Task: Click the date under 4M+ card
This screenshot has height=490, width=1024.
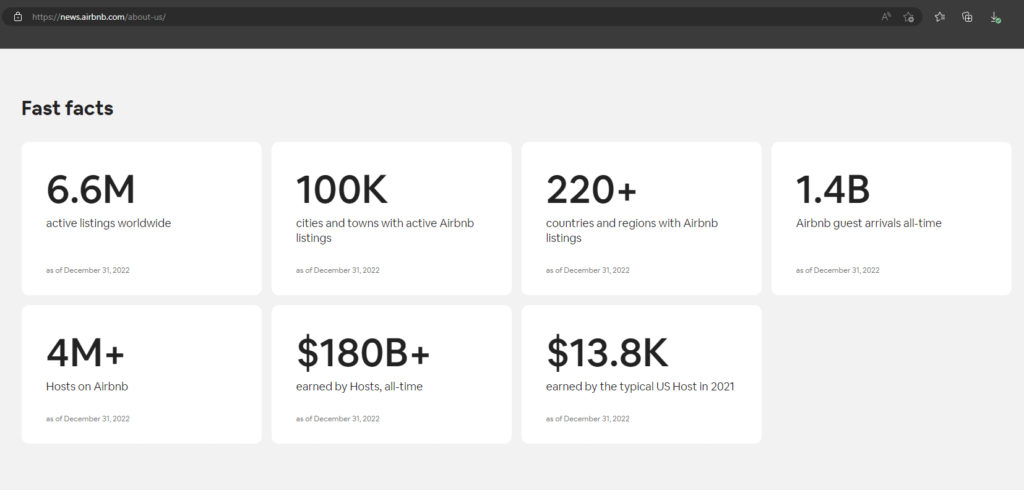Action: tap(88, 419)
